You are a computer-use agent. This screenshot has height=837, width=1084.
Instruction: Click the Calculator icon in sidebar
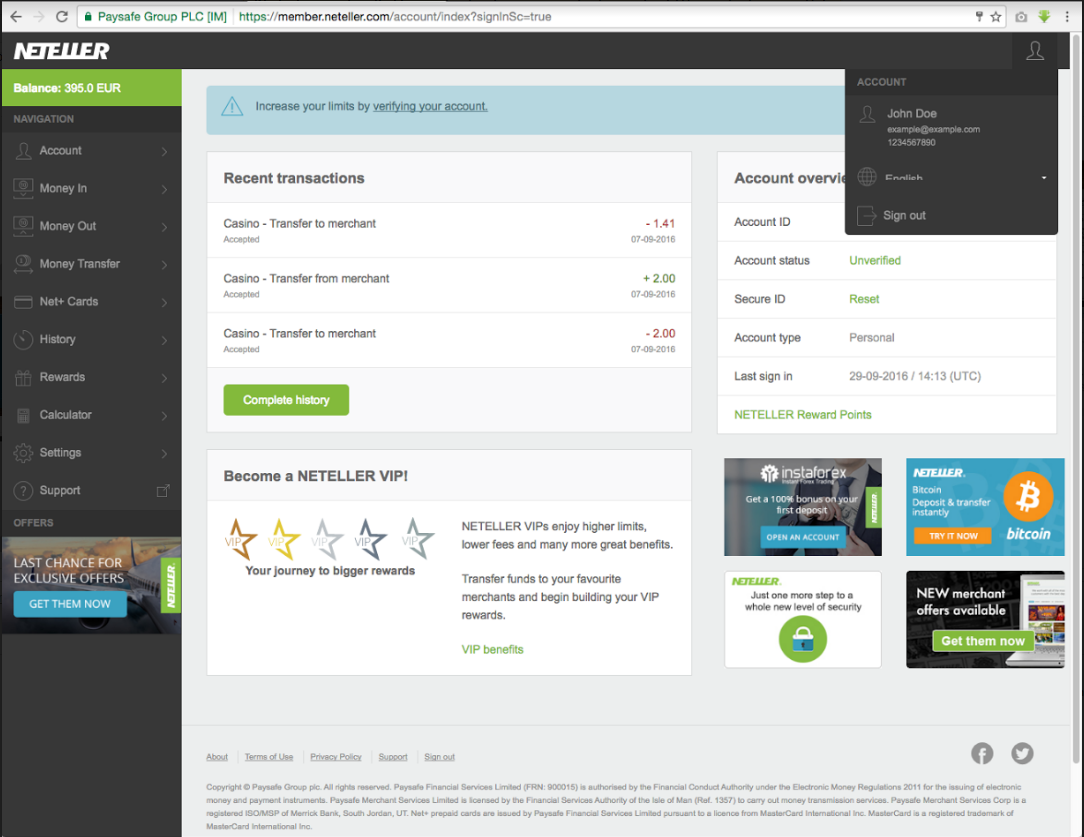(x=24, y=415)
